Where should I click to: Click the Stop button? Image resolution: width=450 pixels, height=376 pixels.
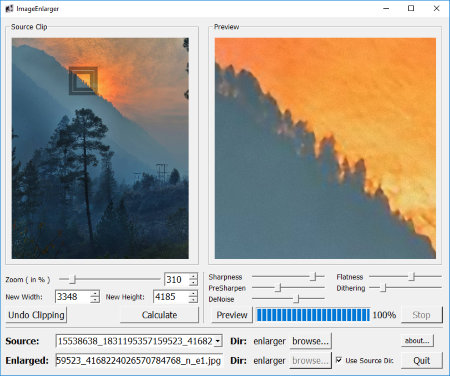pos(421,315)
